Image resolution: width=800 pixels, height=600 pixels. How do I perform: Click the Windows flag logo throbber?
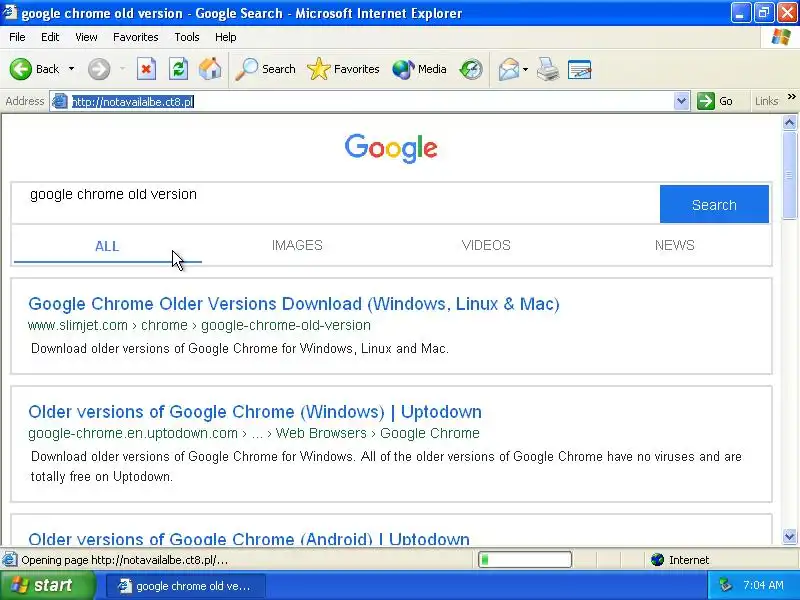(x=781, y=37)
